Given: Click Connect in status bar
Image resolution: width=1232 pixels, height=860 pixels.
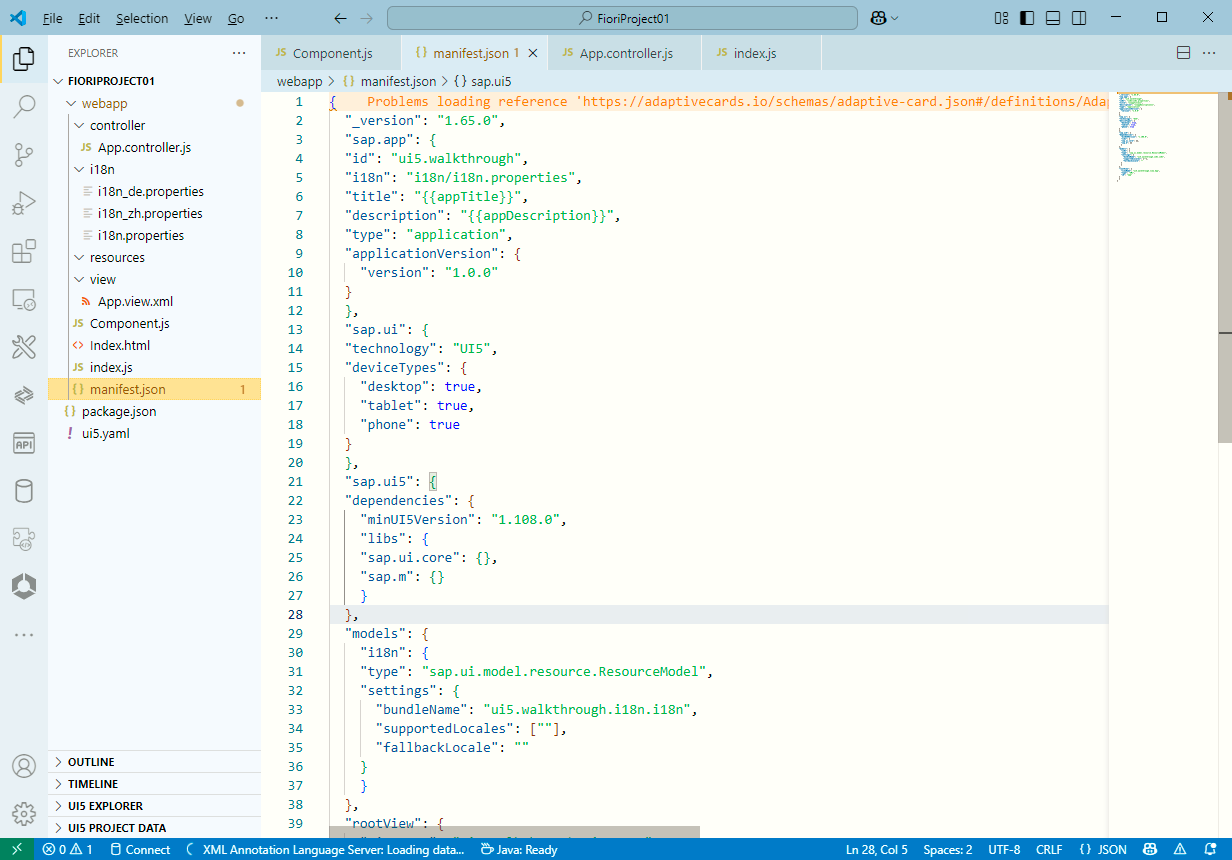Looking at the screenshot, I should click(141, 849).
